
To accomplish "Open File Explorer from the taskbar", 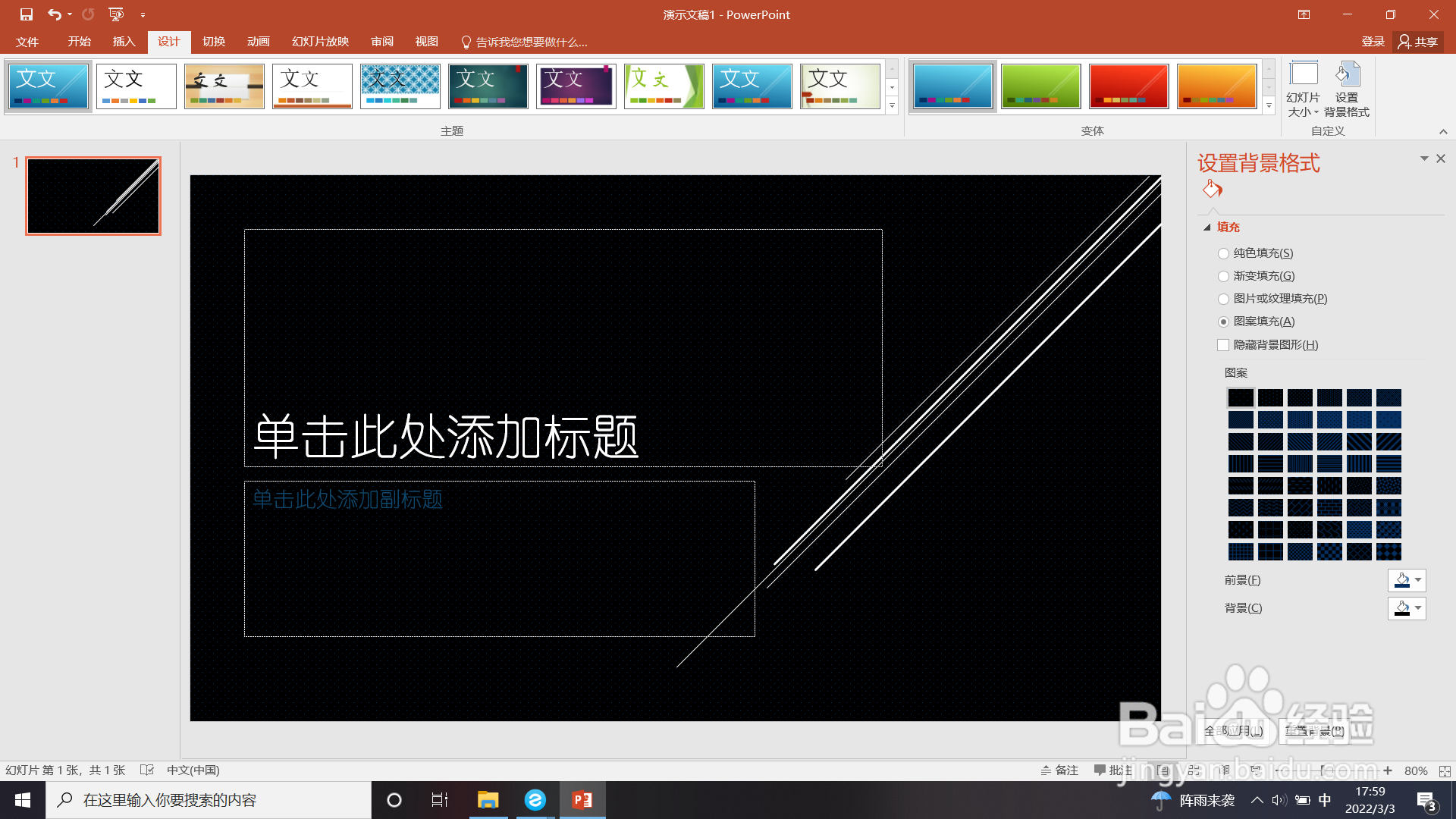I will (x=488, y=800).
